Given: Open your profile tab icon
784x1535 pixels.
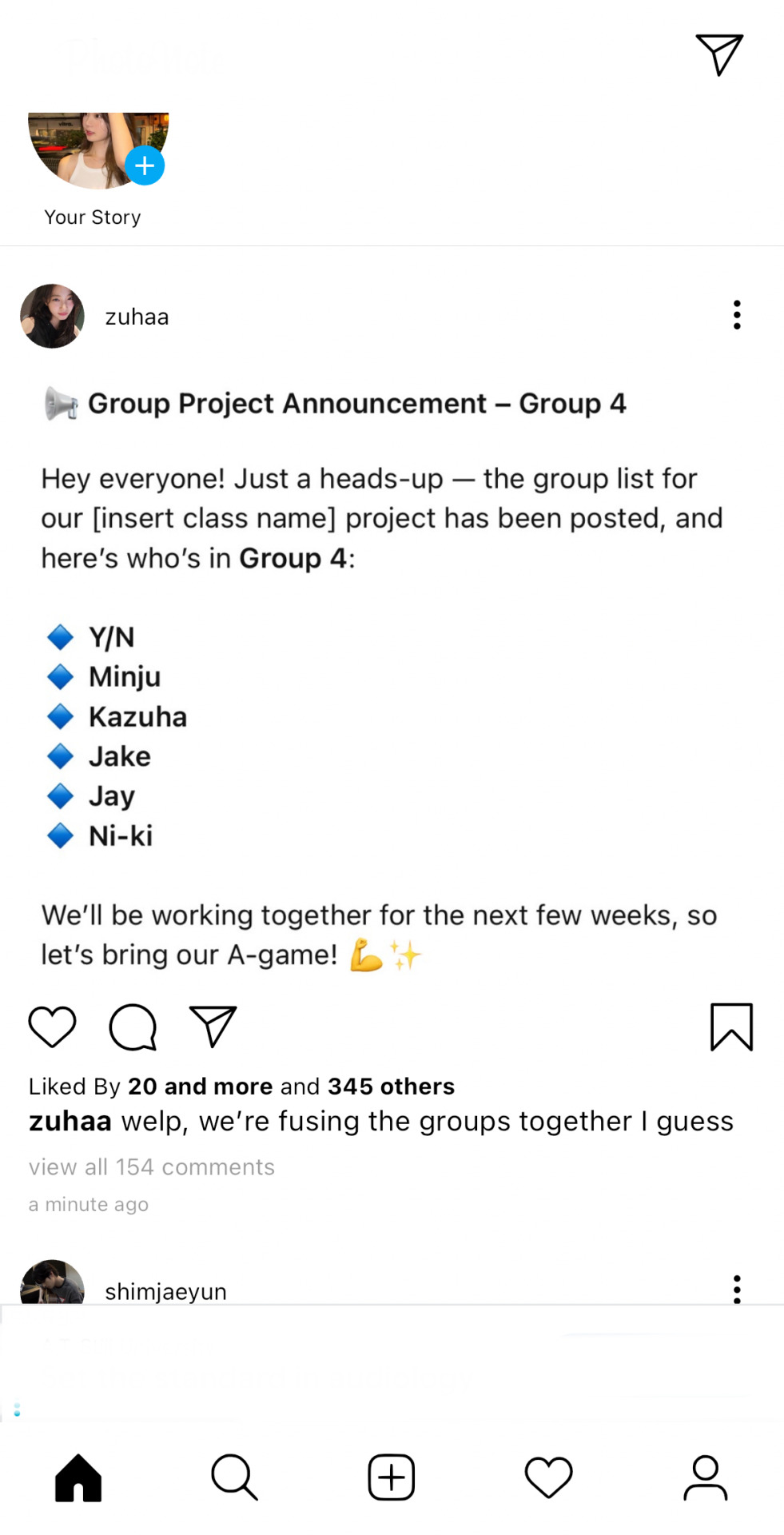Looking at the screenshot, I should [705, 1477].
